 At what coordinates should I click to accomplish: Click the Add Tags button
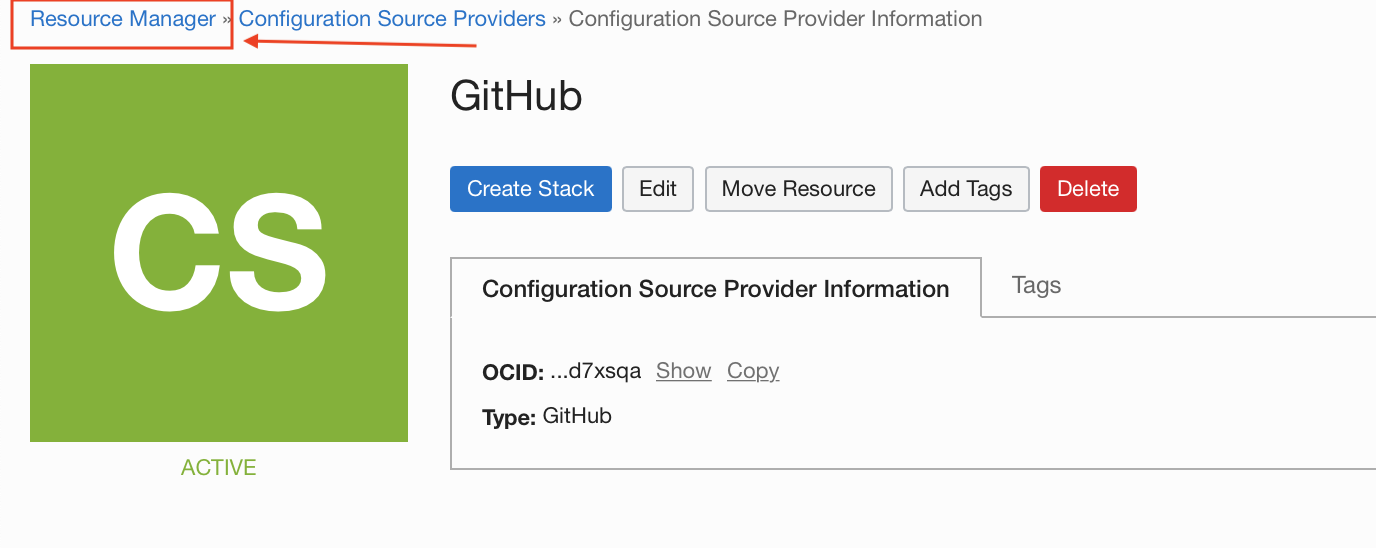tap(966, 189)
